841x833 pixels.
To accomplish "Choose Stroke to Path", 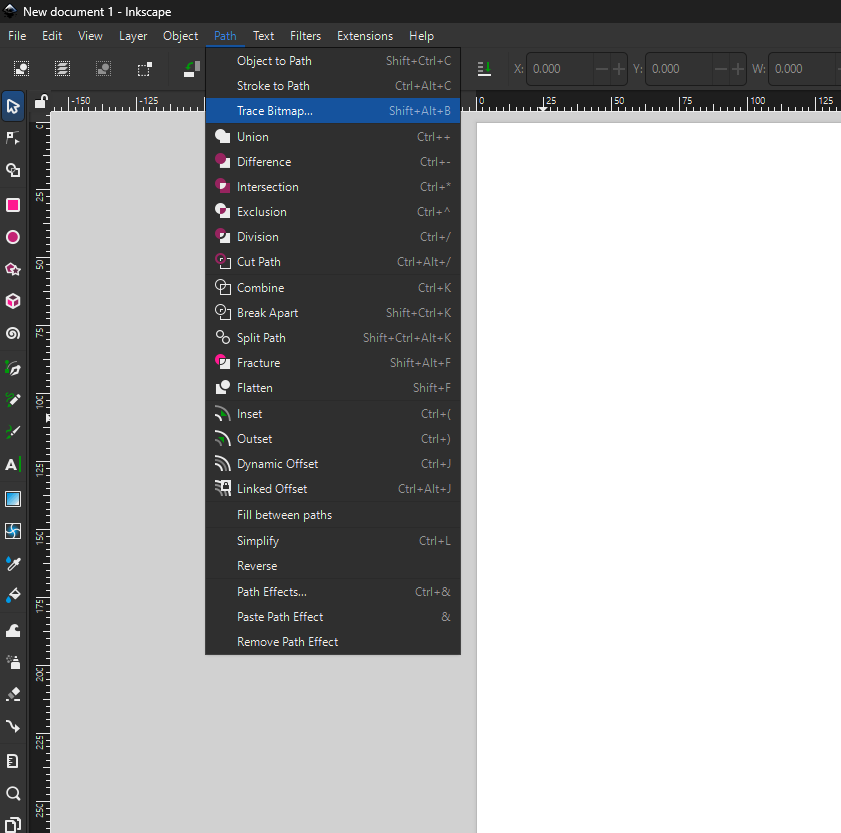I will click(333, 86).
